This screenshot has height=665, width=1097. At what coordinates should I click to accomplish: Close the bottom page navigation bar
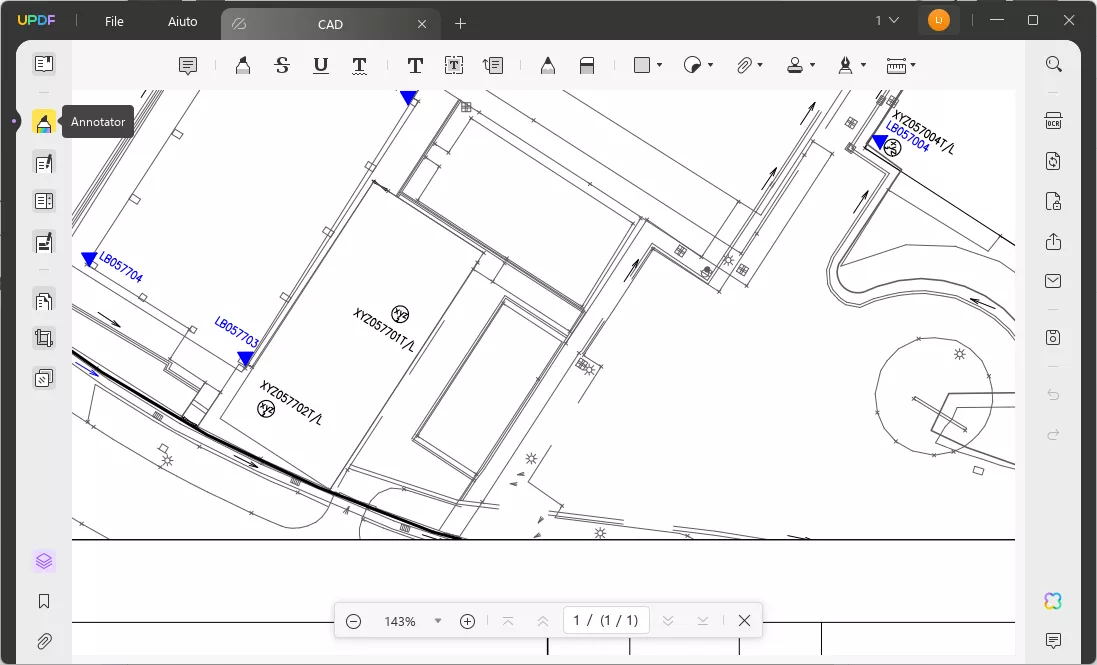(744, 621)
